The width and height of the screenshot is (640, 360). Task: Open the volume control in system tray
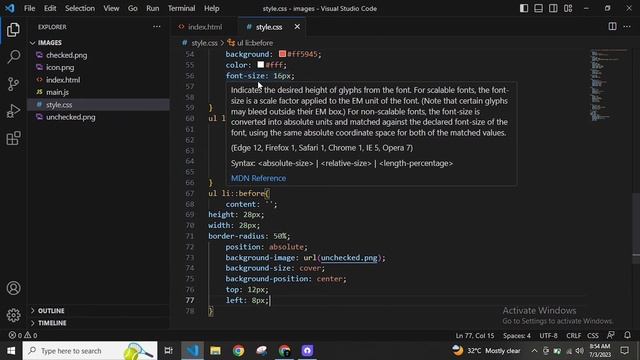580,351
